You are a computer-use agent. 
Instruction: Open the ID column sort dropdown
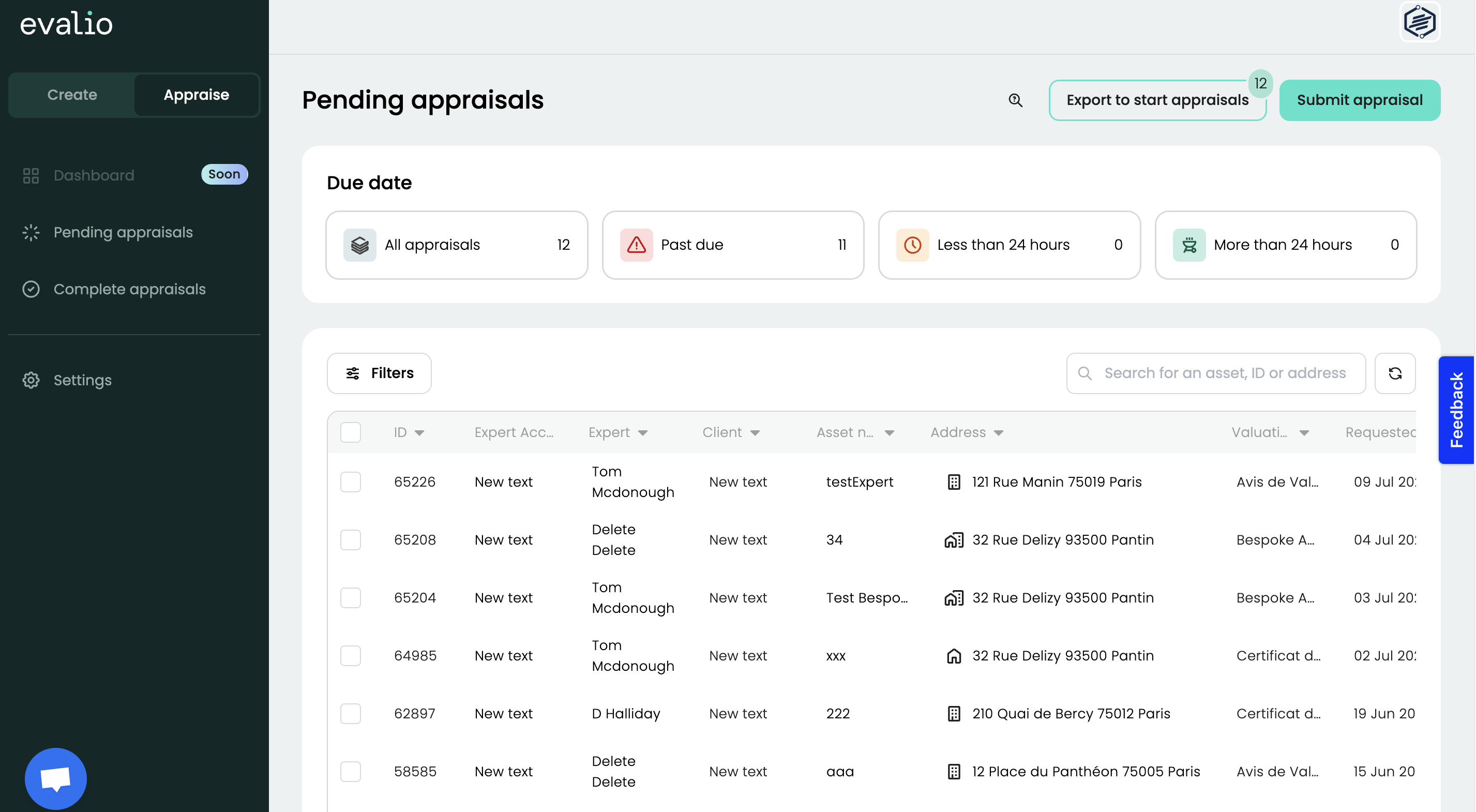[419, 433]
